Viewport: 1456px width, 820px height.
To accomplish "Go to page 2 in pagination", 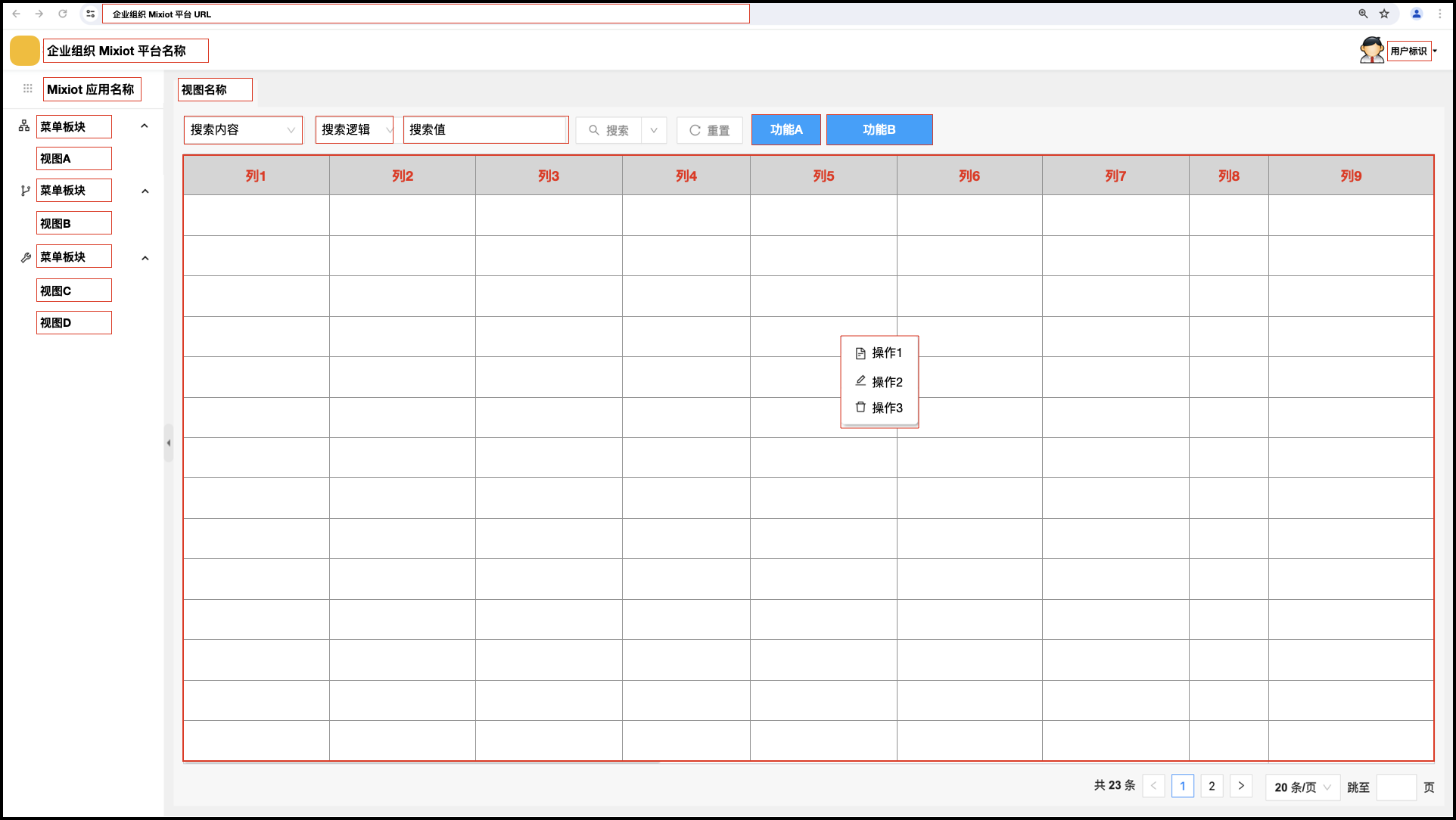I will [1212, 786].
